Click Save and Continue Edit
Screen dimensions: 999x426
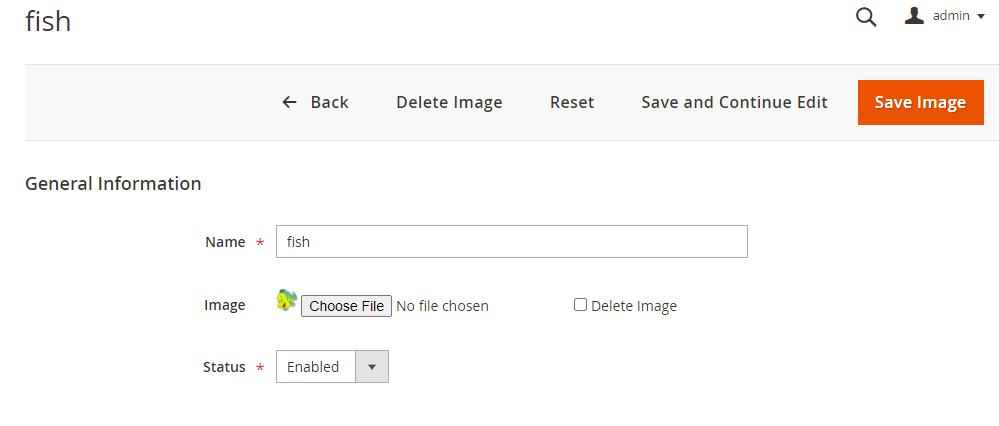coord(734,102)
